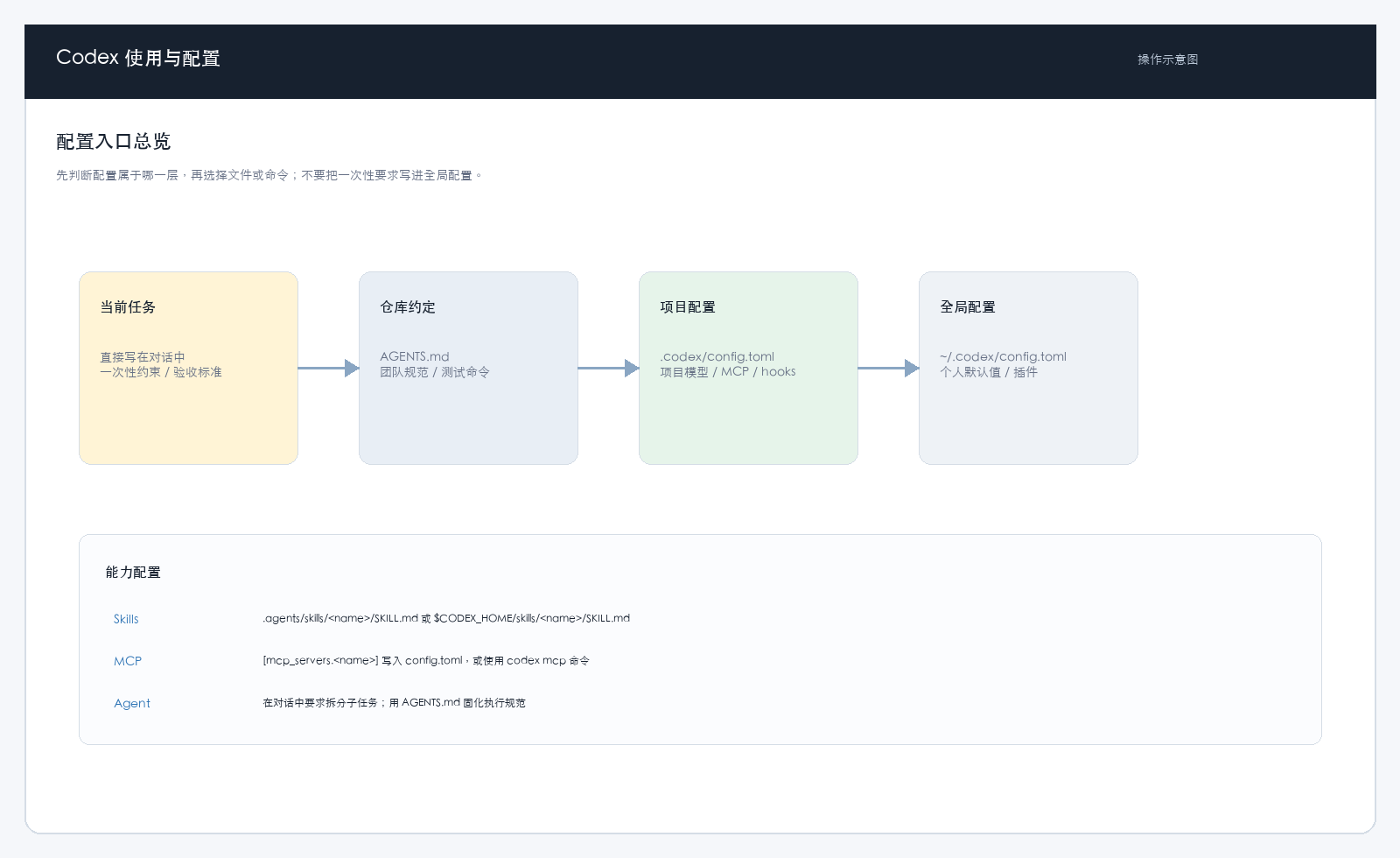This screenshot has height=858, width=1400.
Task: Open the 'Agent' link
Action: tap(132, 703)
